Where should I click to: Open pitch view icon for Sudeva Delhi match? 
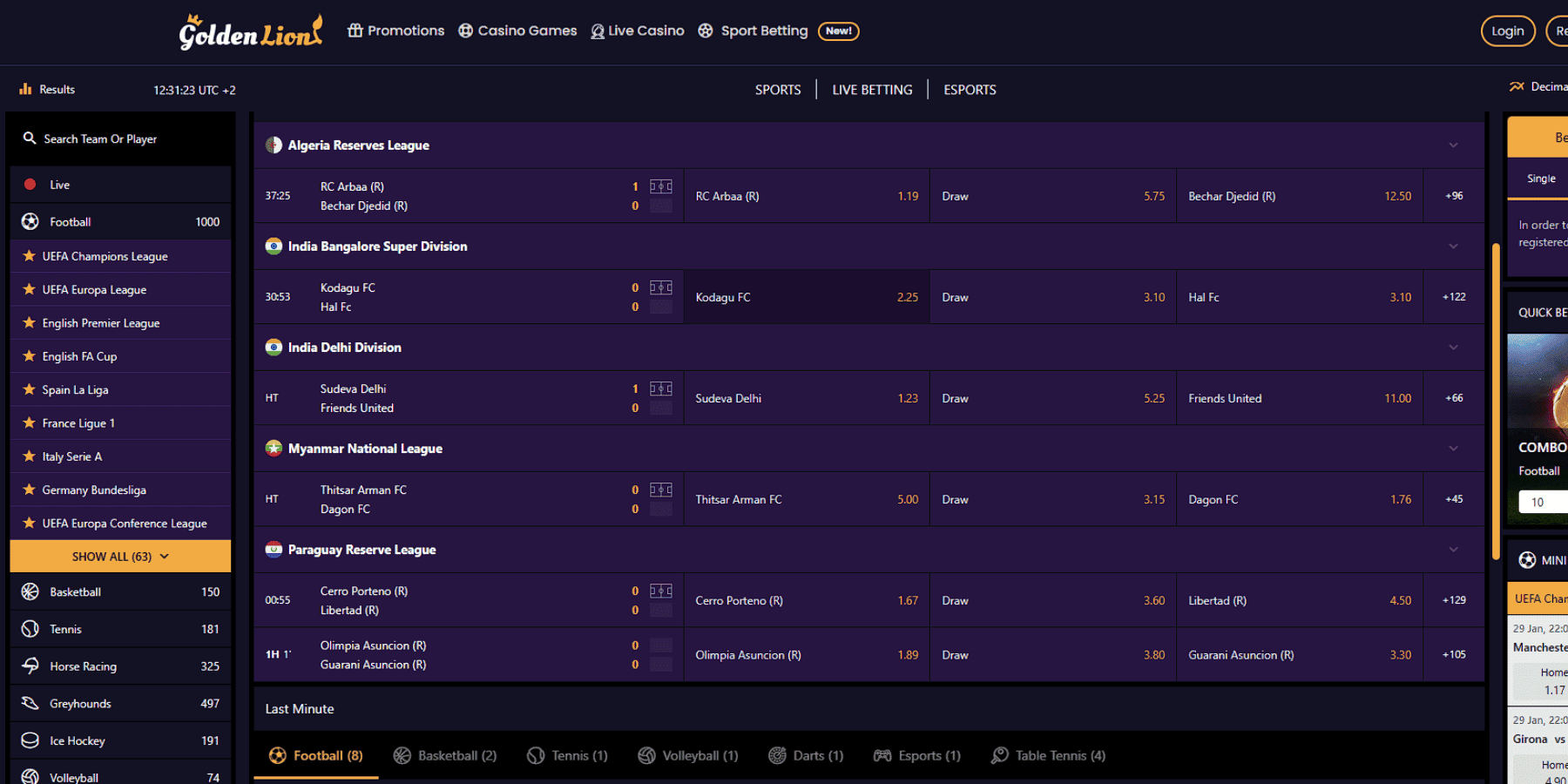tap(661, 389)
